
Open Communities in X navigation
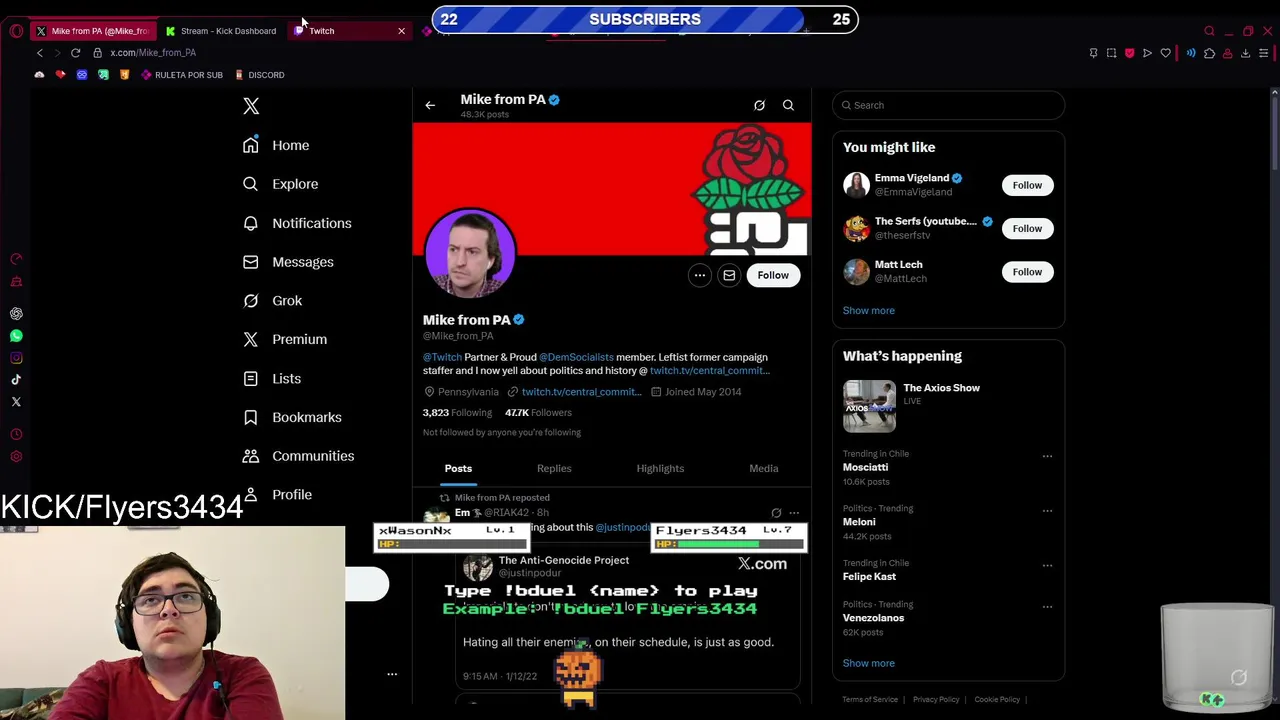(298, 456)
